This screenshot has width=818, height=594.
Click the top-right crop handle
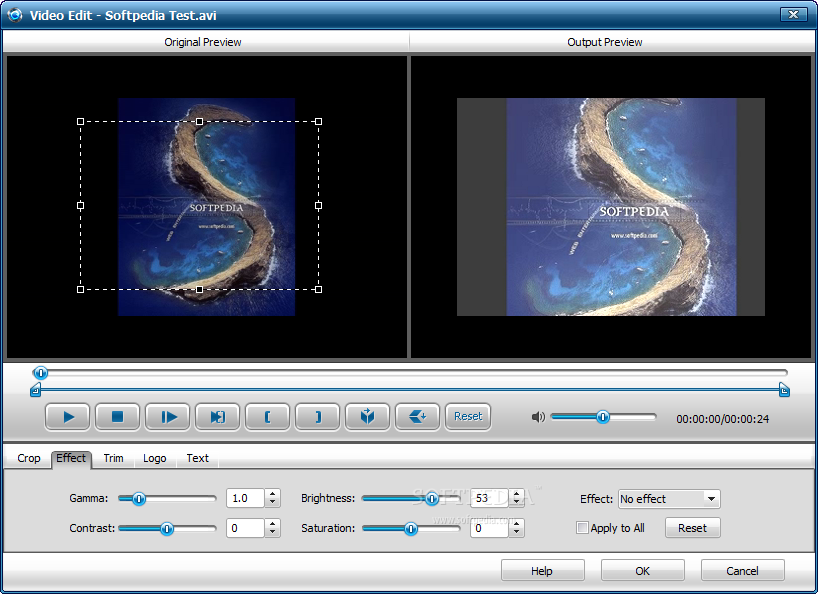coord(319,122)
